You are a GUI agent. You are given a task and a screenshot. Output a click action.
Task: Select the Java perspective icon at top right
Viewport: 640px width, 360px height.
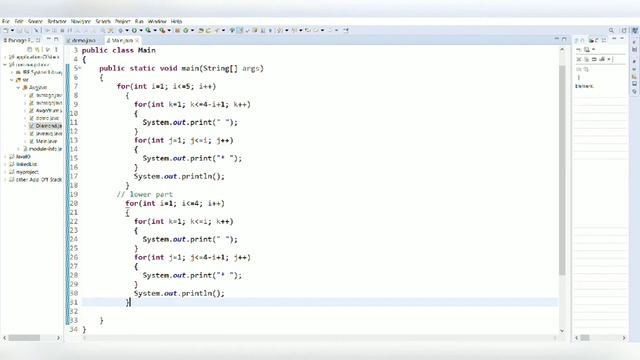[x=635, y=30]
